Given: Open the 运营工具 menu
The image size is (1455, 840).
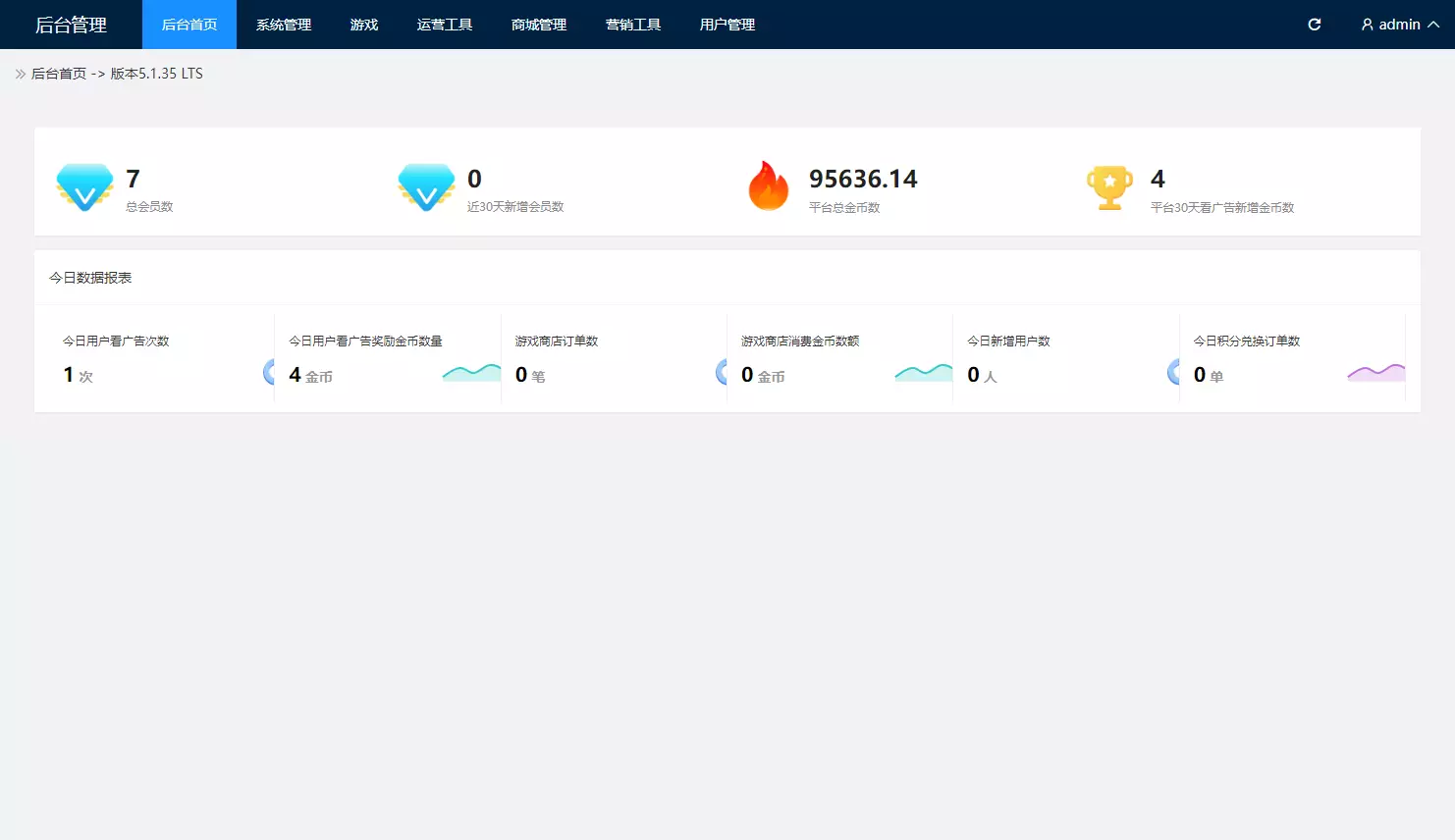Looking at the screenshot, I should pos(445,25).
